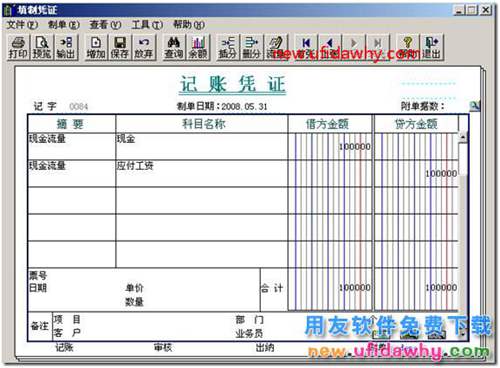Click the 流量 cash flow toolbar icon

[x=276, y=47]
